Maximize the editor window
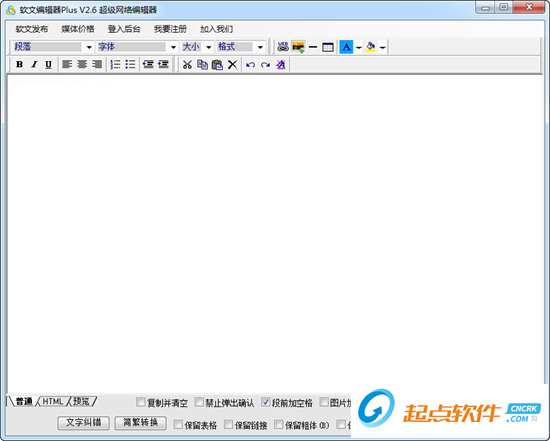 coord(504,7)
